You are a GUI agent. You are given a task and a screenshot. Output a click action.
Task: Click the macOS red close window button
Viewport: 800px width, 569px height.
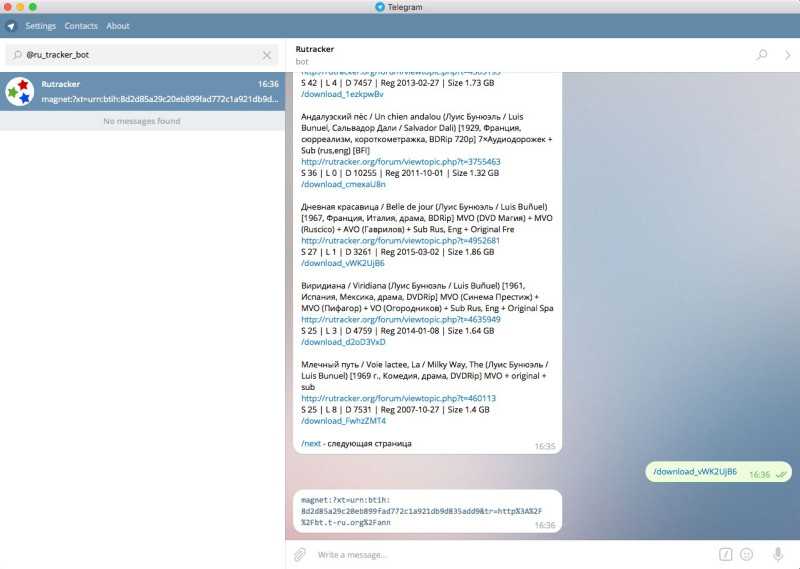click(8, 7)
